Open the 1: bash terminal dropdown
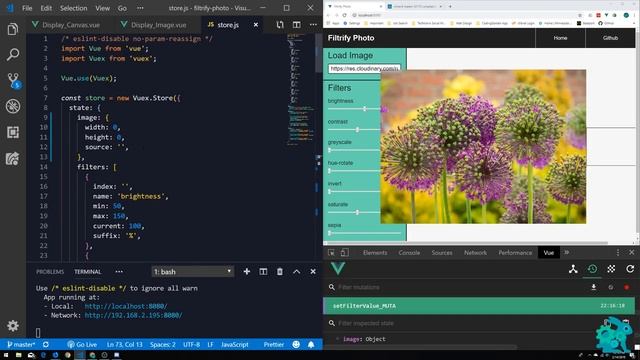This screenshot has height=360, width=640. tap(193, 271)
